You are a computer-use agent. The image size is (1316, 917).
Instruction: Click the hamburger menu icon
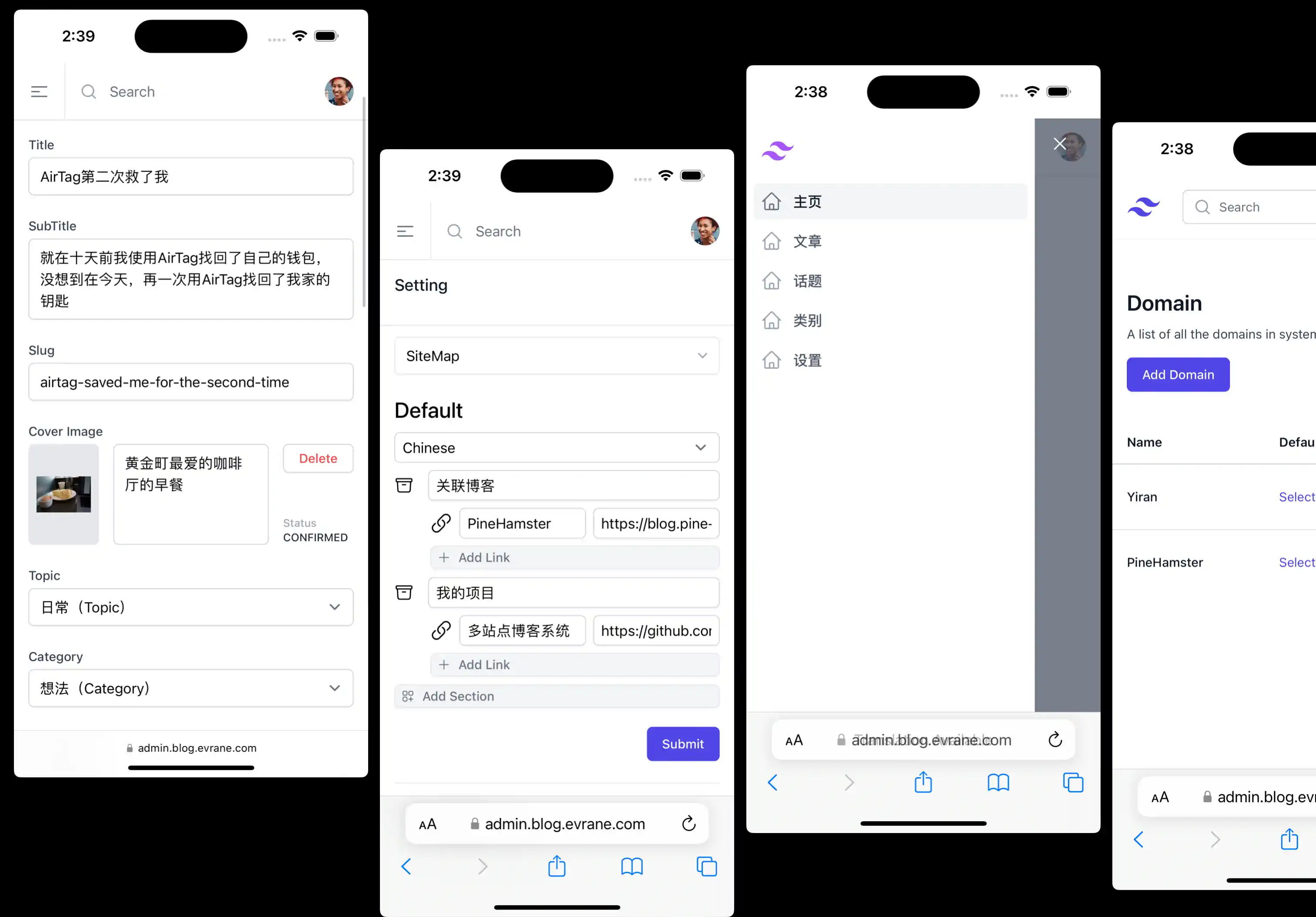40,91
